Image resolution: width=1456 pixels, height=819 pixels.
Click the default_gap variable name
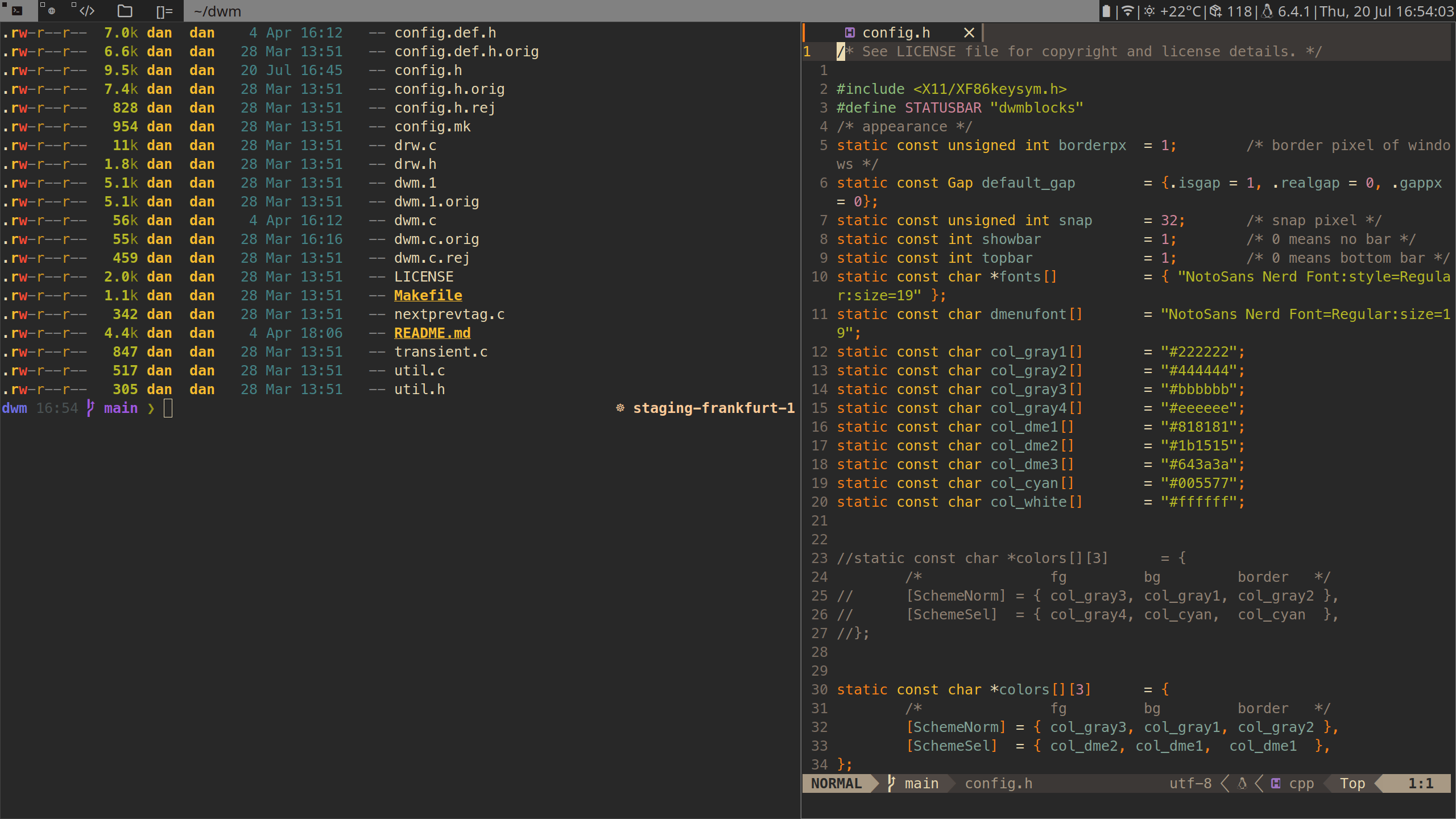point(1028,183)
